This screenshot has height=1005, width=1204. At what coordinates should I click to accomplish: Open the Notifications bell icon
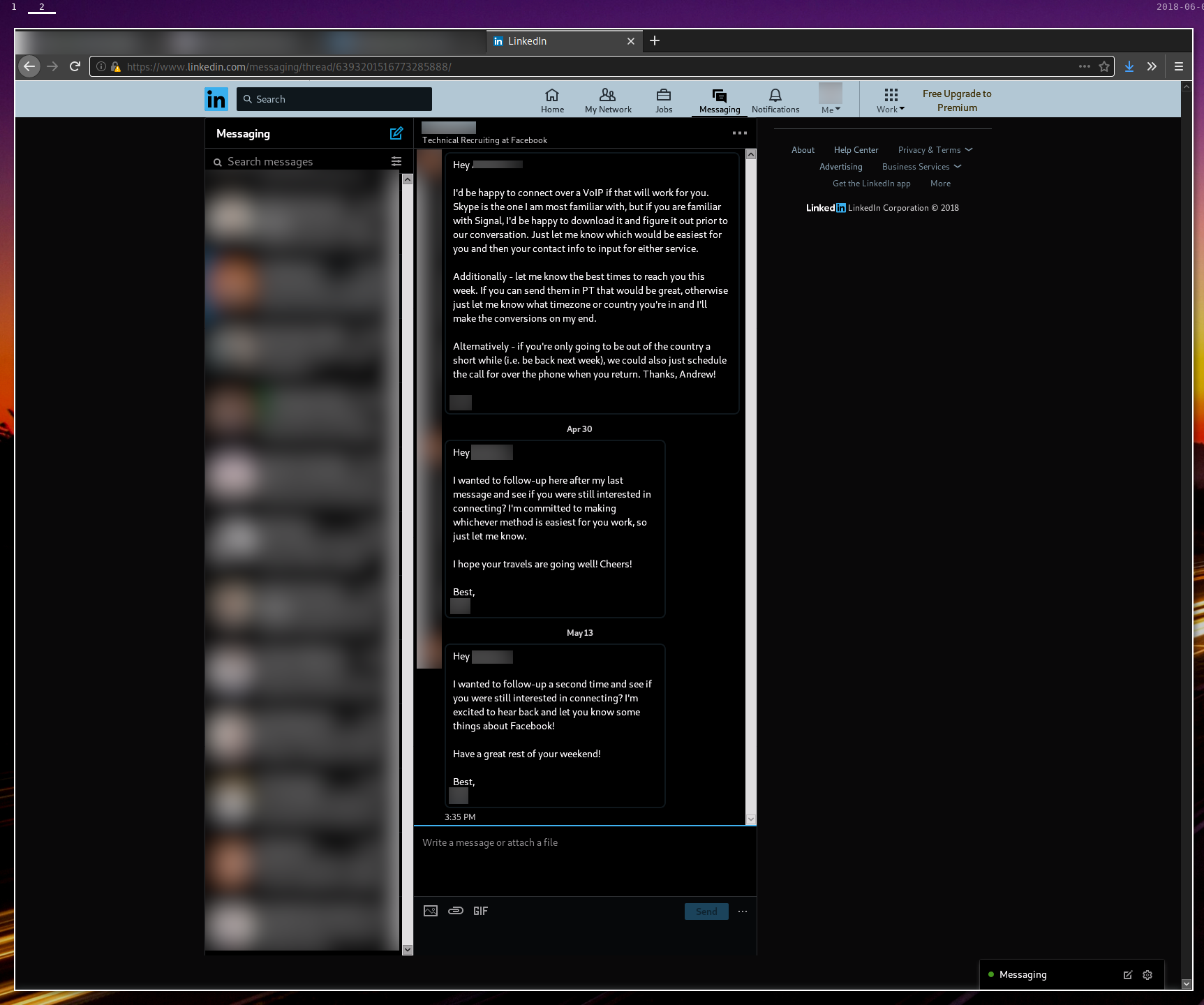[775, 100]
